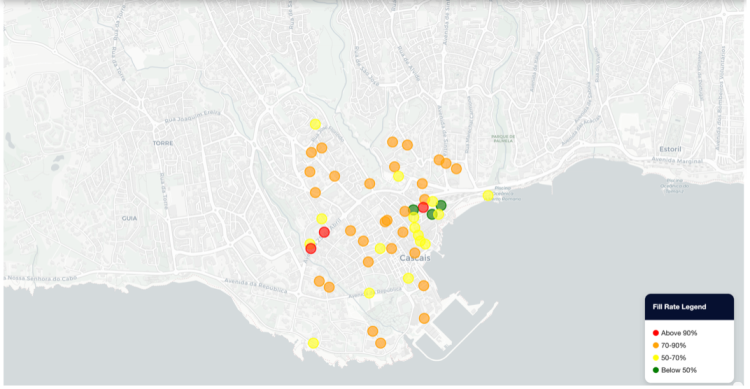Click the '50-70%' legend text
Viewport: 750px width, 389px height.
point(673,358)
